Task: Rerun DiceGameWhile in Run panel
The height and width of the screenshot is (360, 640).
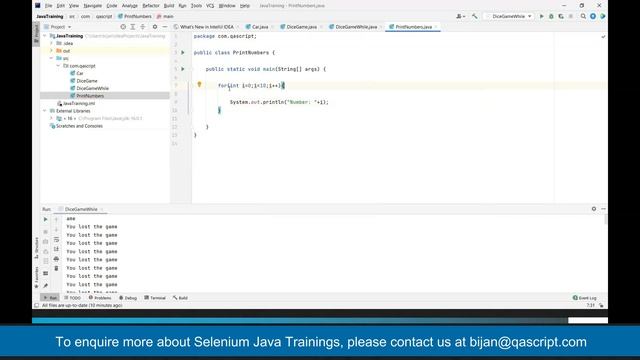Action: pyautogui.click(x=45, y=220)
